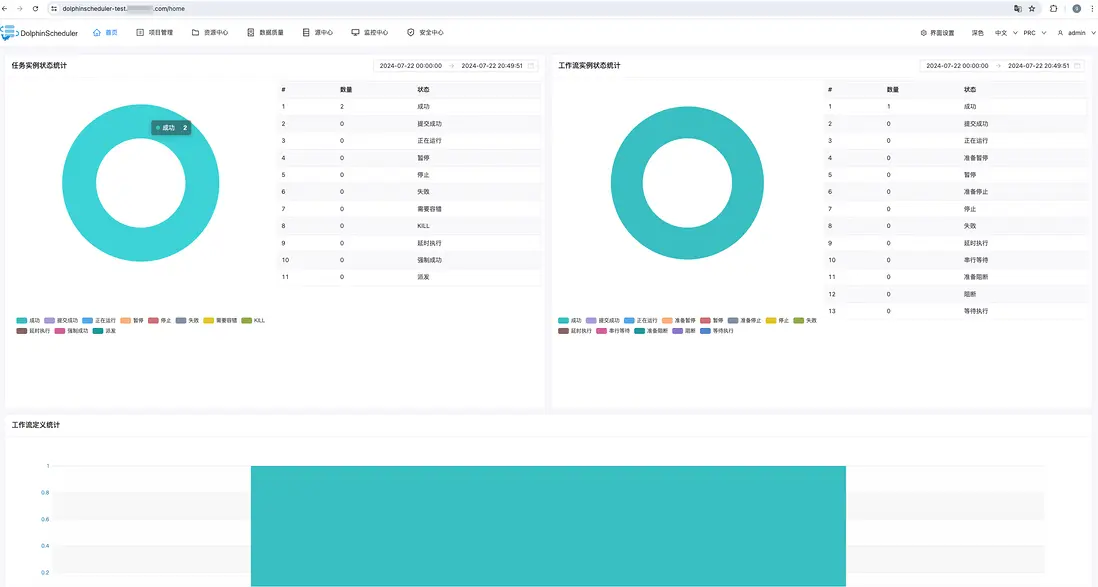
Task: Click the browser profile avatar
Action: pyautogui.click(x=1076, y=8)
